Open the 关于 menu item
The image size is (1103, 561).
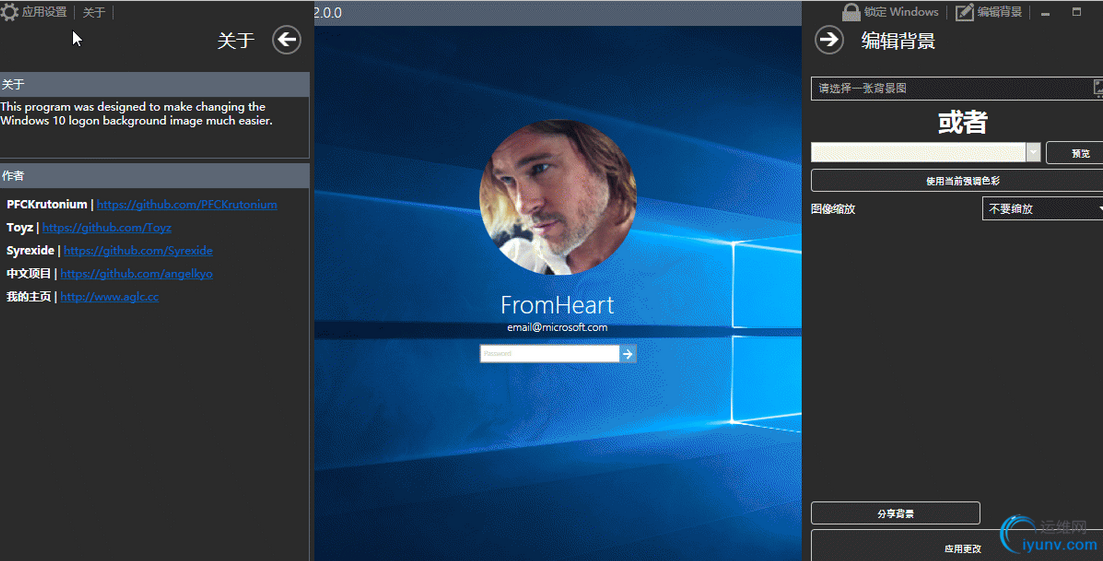pos(94,13)
